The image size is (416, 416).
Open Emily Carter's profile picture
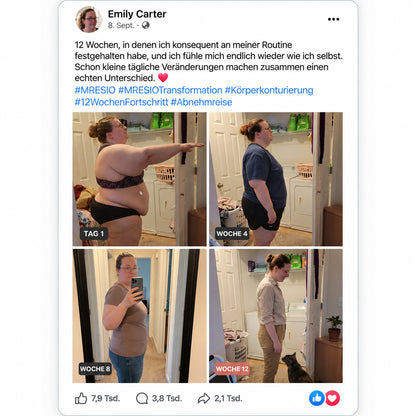[x=88, y=19]
